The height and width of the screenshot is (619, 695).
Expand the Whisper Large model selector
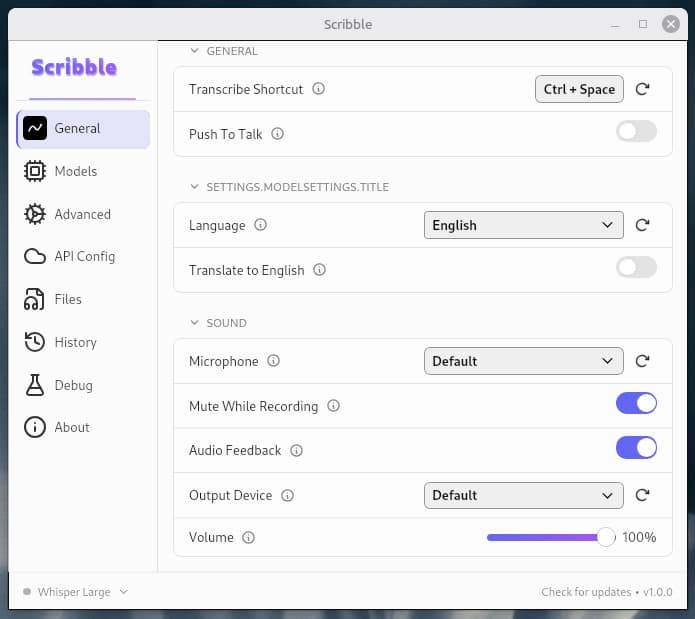[76, 592]
